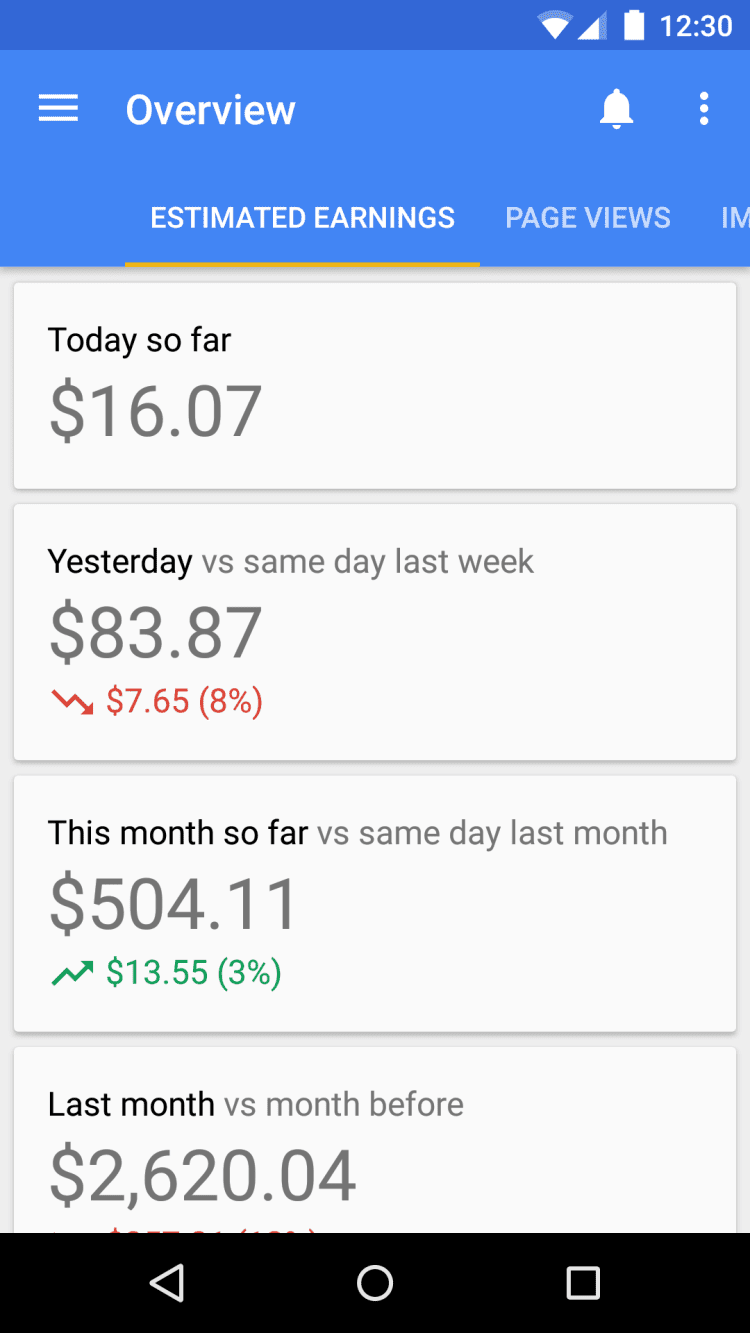Tap the $13.55 (3%) increase text
Screen dimensions: 750x1333
point(194,973)
